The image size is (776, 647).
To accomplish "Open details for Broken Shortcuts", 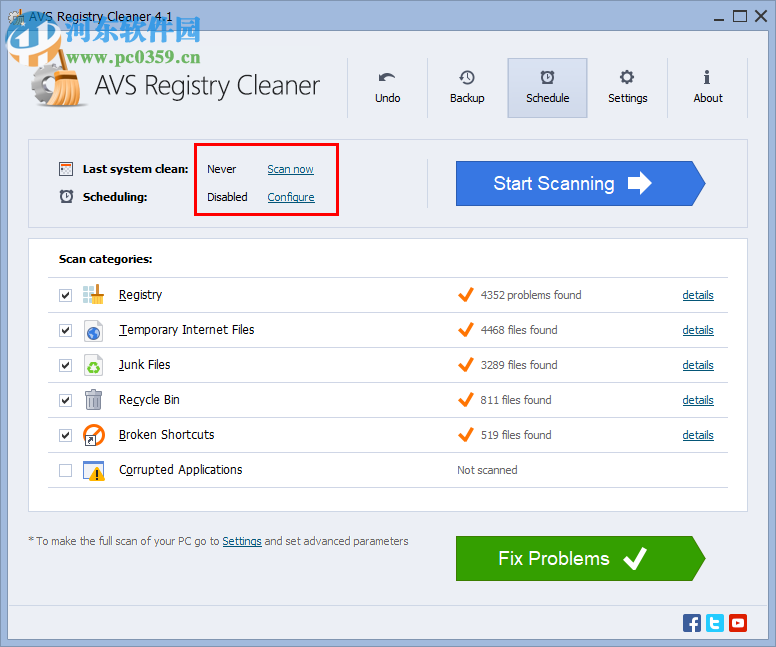I will tap(698, 435).
